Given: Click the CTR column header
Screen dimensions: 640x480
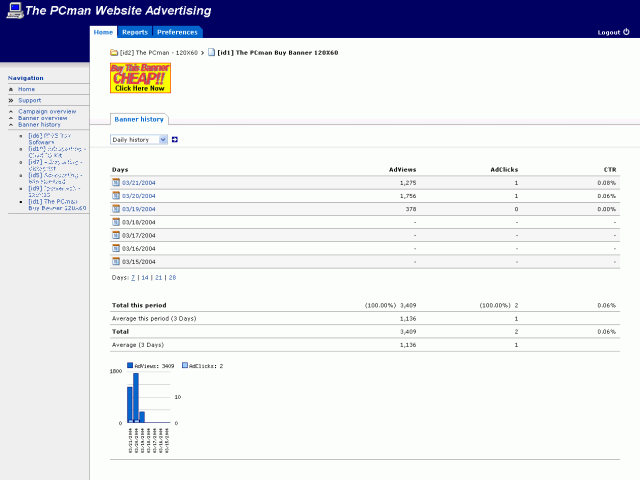Looking at the screenshot, I should tap(610, 169).
